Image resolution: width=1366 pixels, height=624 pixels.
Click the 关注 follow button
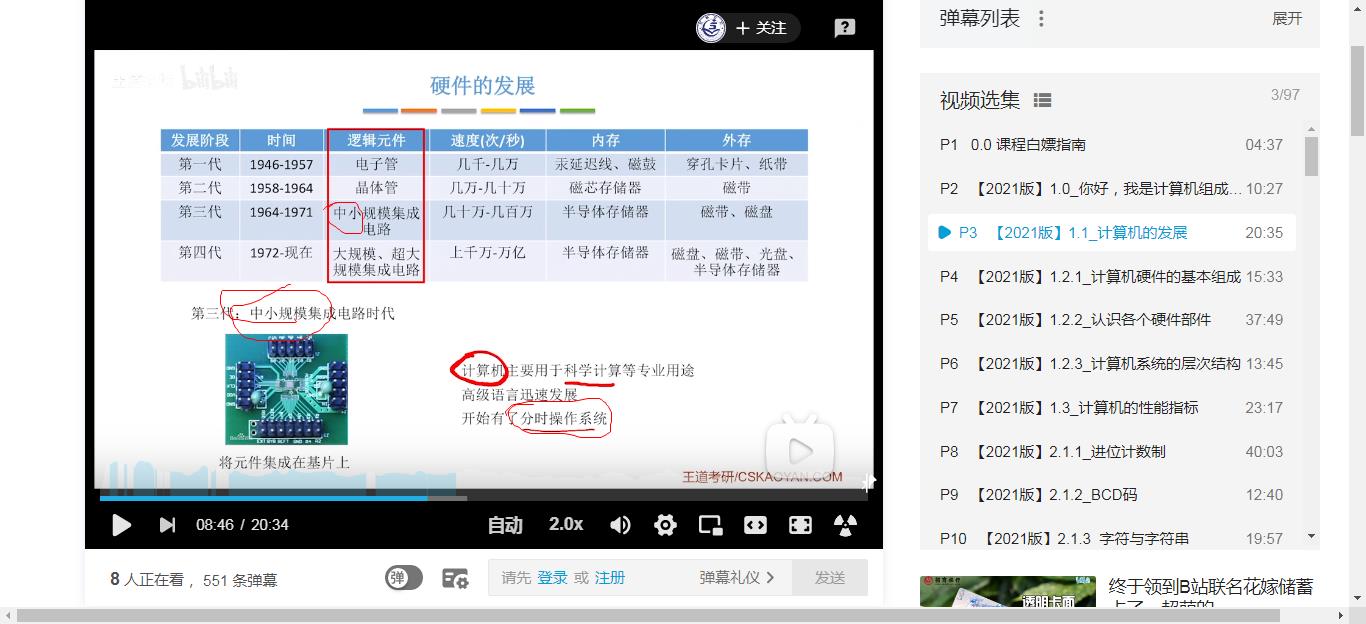(x=762, y=28)
